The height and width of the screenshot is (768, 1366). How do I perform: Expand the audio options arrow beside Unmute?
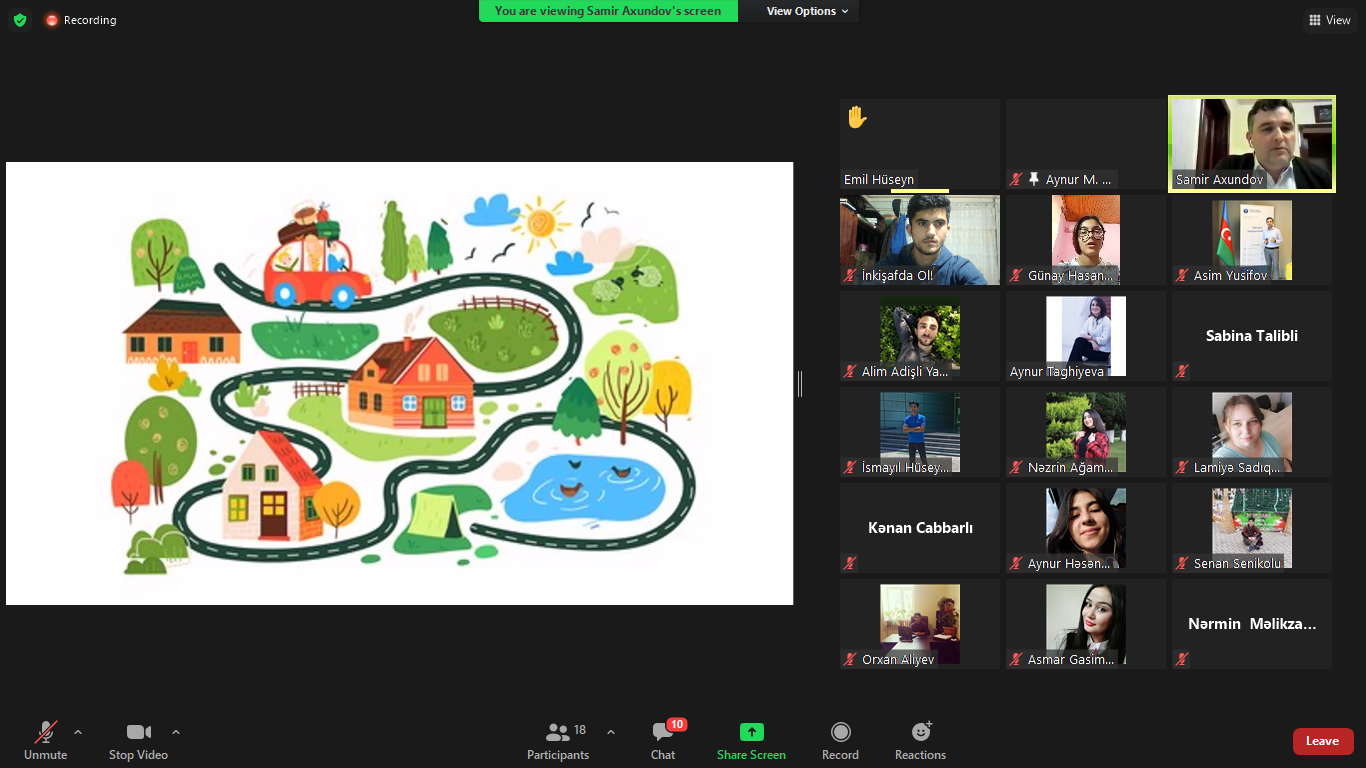[78, 732]
